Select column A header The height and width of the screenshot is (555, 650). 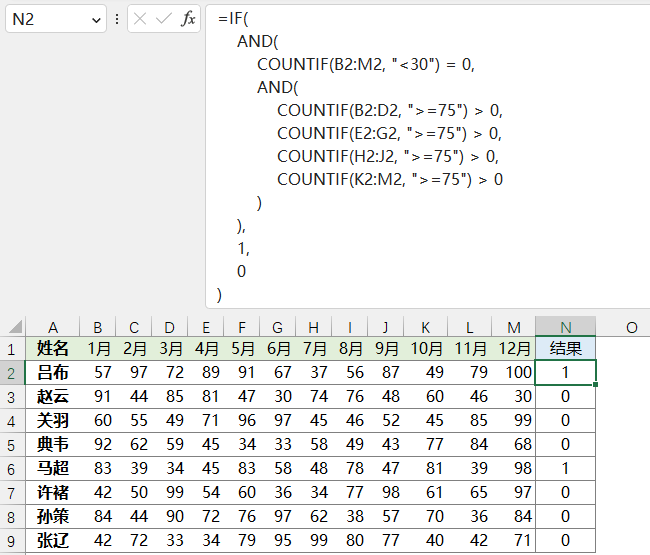[53, 327]
